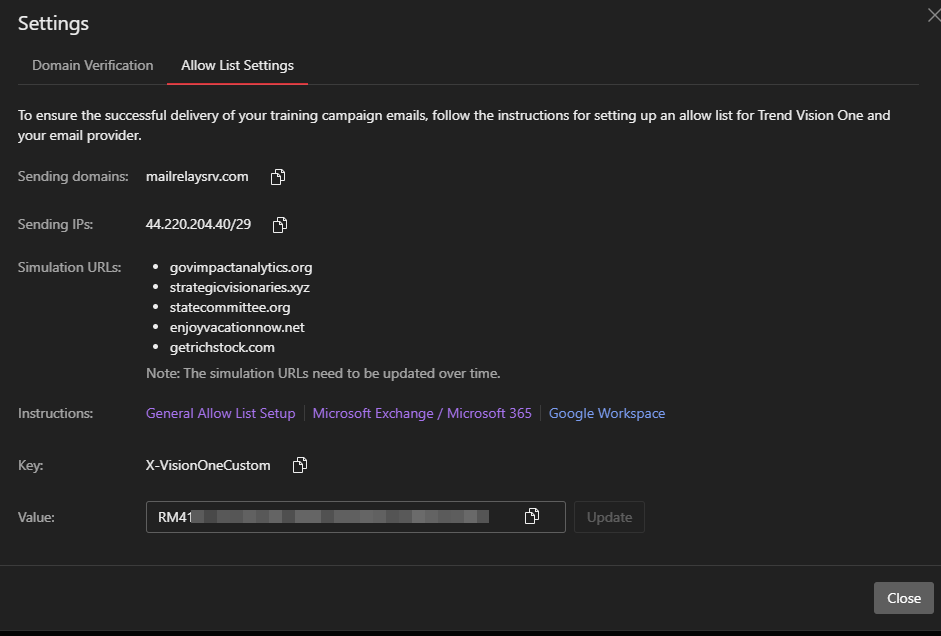Click the Close button
The width and height of the screenshot is (941, 636).
(x=903, y=598)
